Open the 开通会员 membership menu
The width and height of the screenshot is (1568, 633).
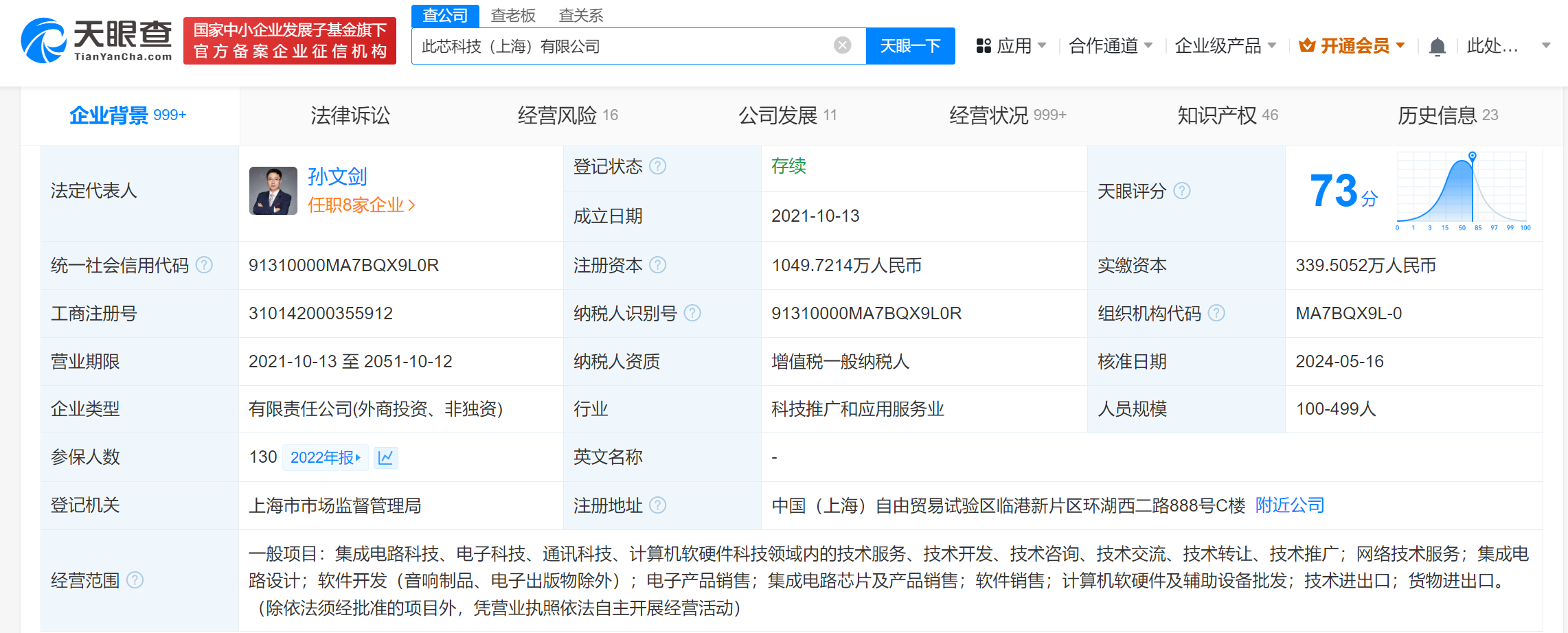click(x=1351, y=46)
